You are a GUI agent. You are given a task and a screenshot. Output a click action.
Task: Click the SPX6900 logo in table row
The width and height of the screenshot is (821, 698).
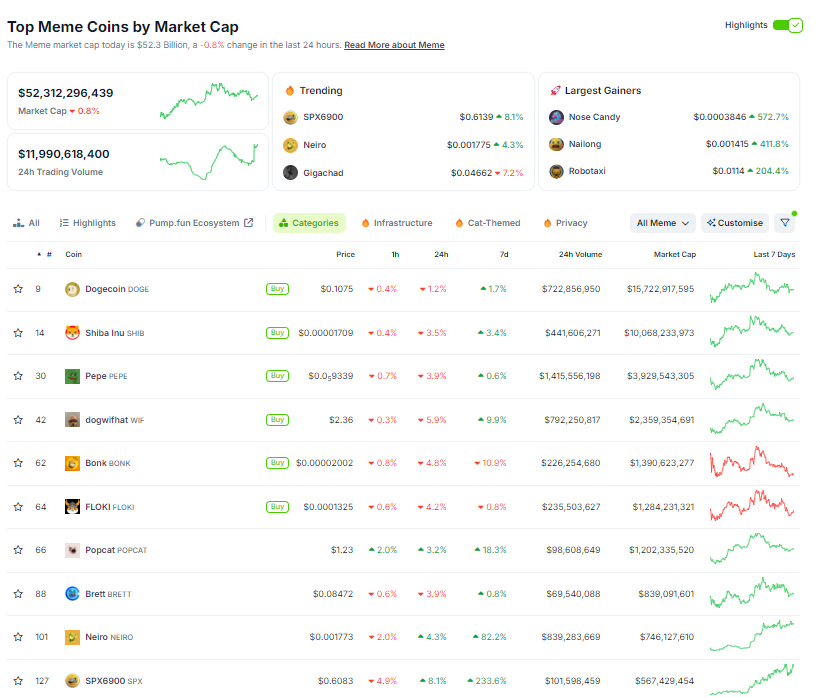pos(72,680)
